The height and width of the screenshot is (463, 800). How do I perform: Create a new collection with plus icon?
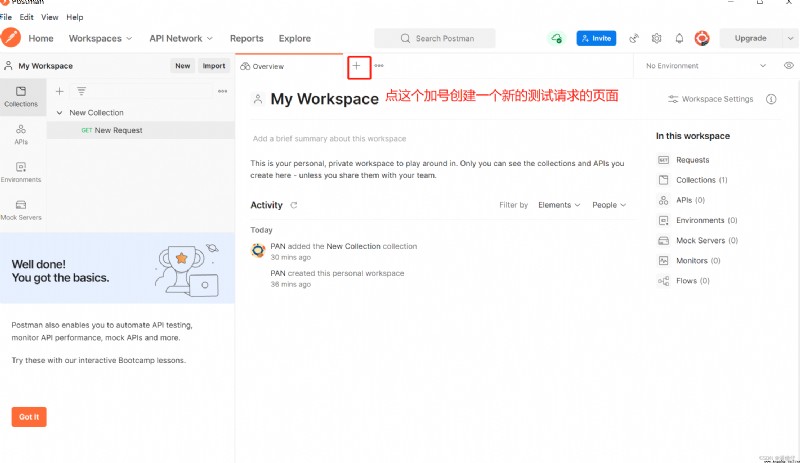[x=60, y=91]
